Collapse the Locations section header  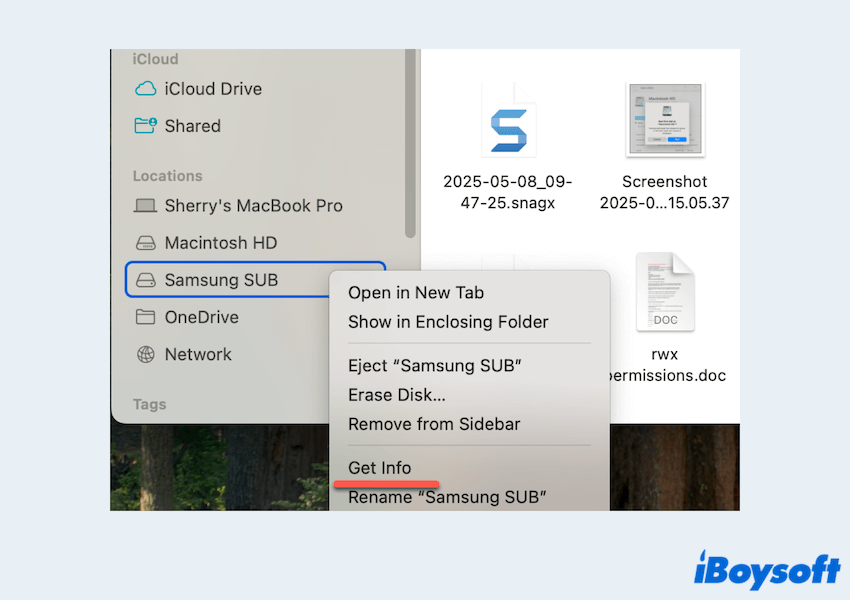point(168,176)
